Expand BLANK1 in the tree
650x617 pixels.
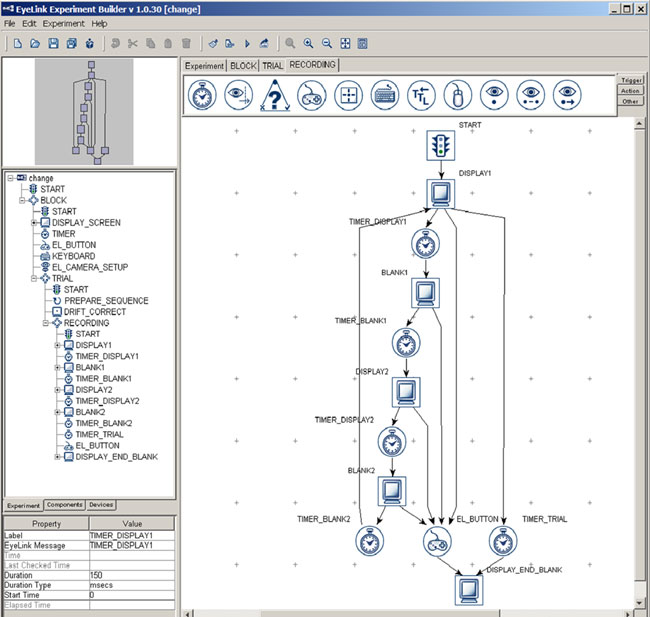pos(57,367)
